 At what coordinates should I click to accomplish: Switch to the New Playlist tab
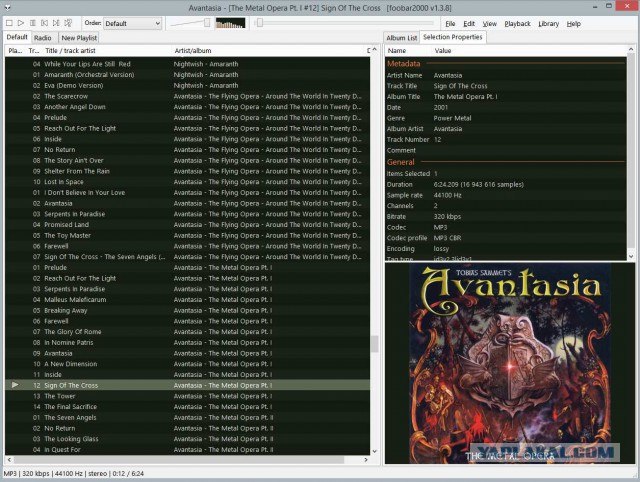[x=79, y=38]
